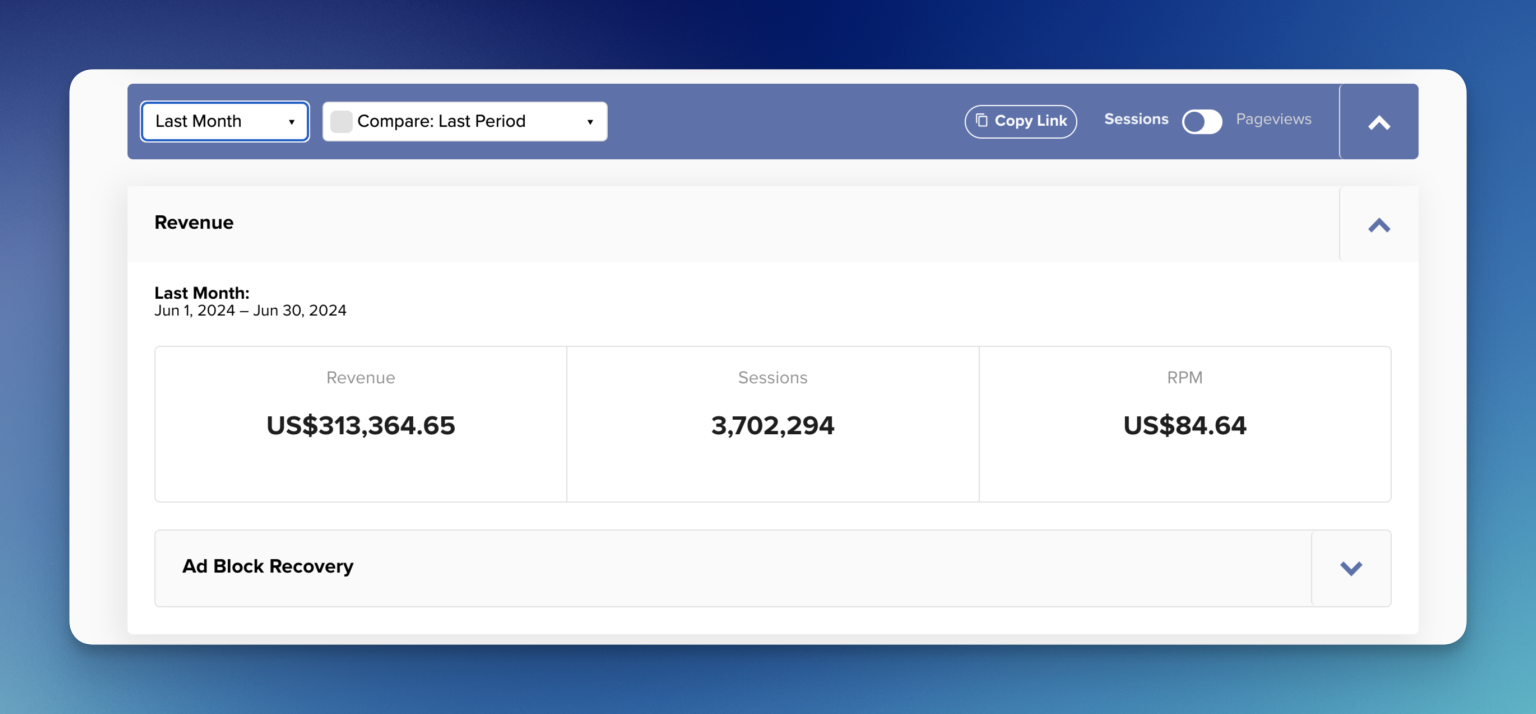Open the Compare: Last Period dropdown

465,121
